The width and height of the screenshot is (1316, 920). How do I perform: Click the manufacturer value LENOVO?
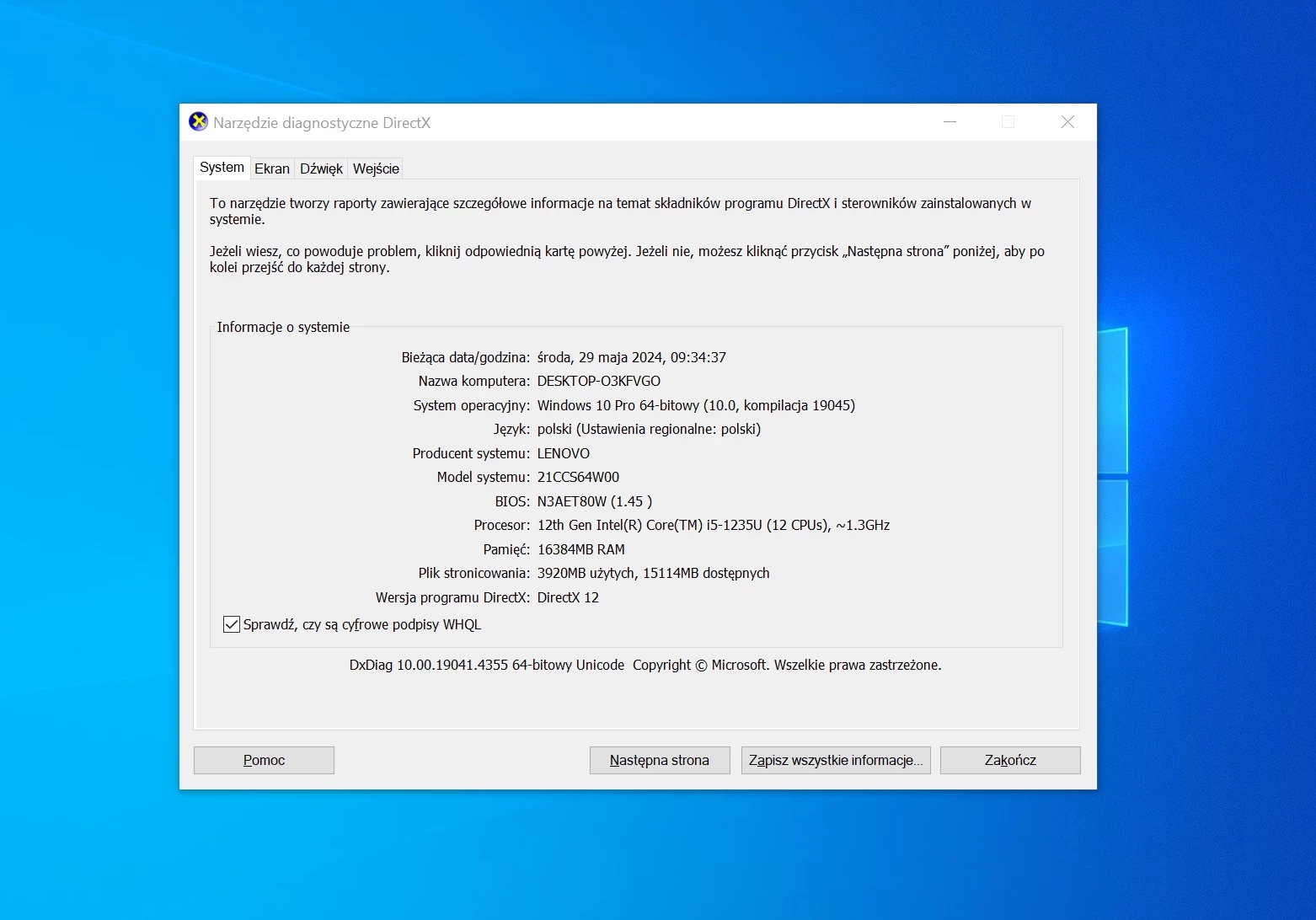tap(564, 453)
